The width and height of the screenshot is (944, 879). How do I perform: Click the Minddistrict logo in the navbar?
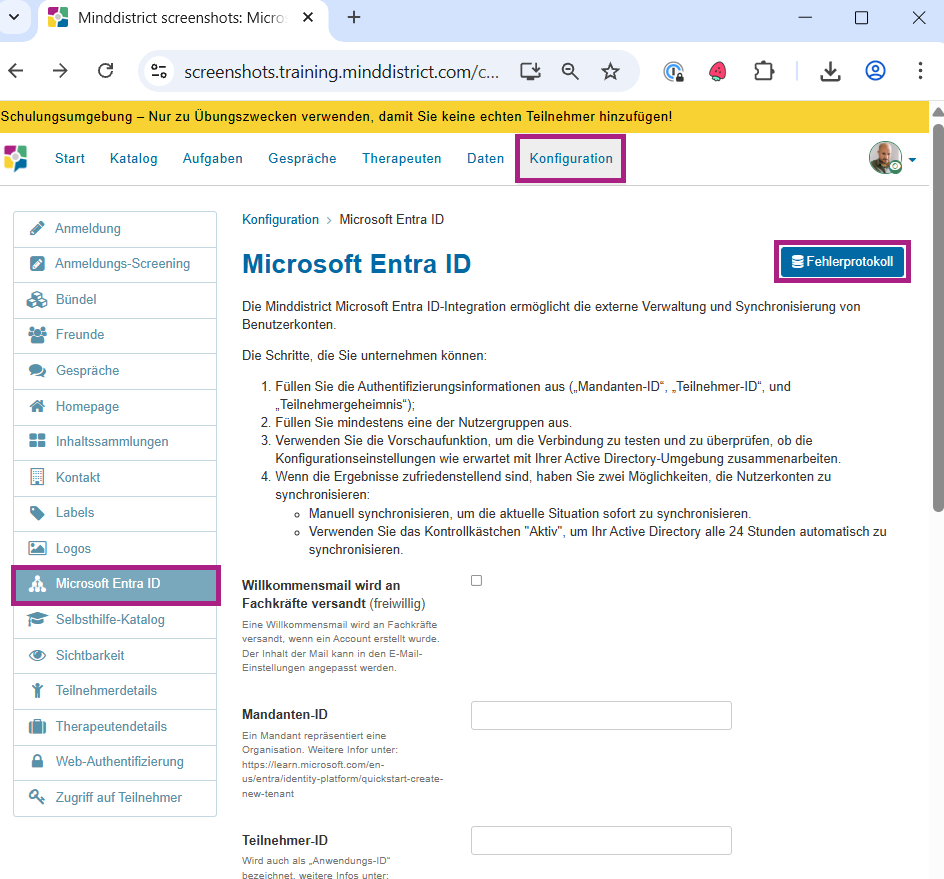(x=16, y=158)
